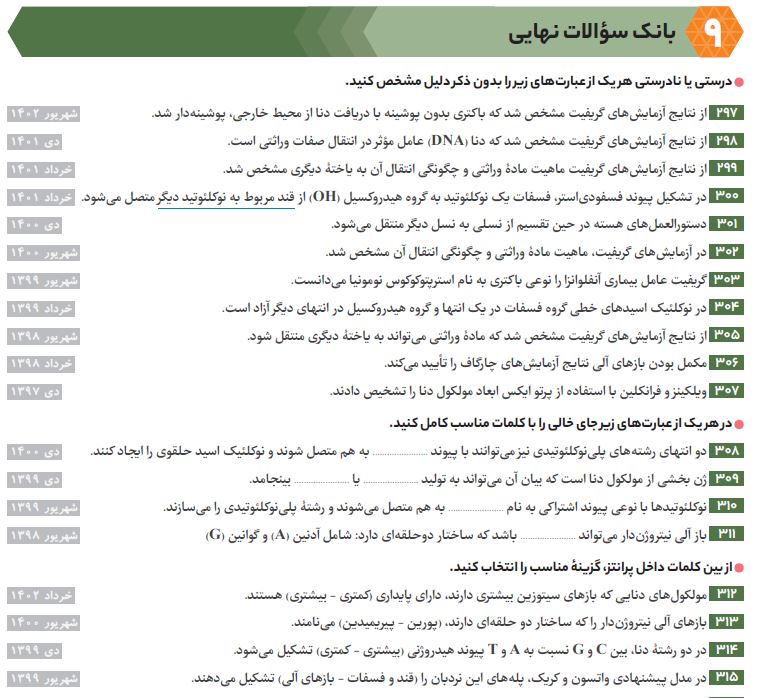Image resolution: width=761 pixels, height=698 pixels.
Task: Select question number badge ۳۰۴
Action: coord(726,307)
